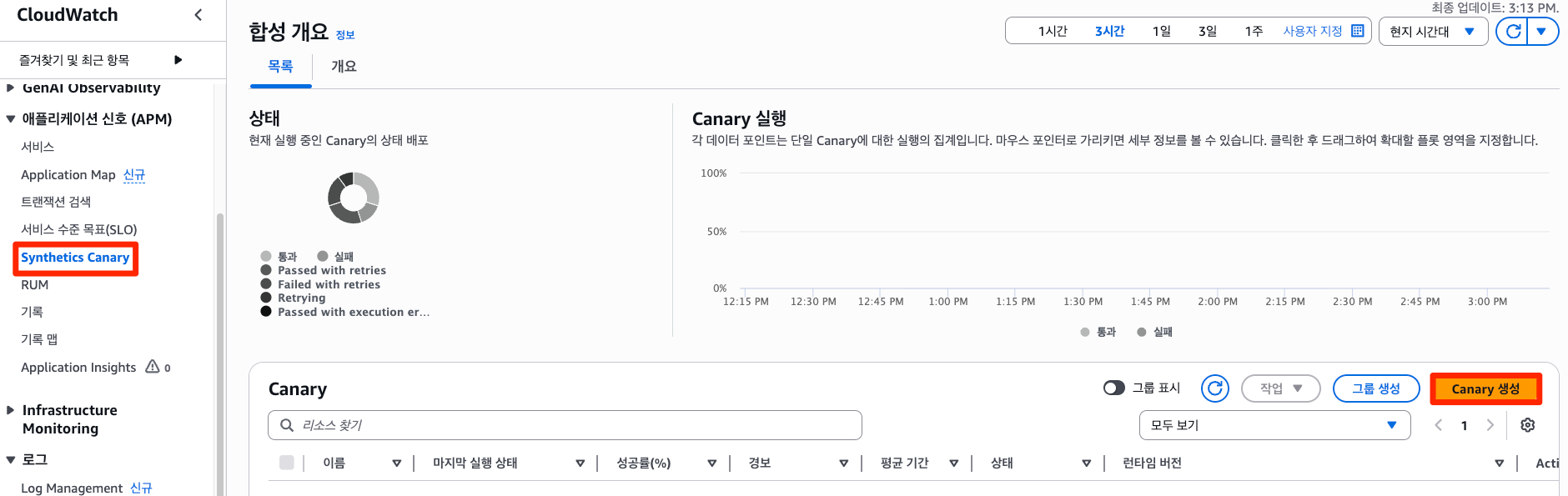
Task: Sort by 마지막 실행 상태 column arrow
Action: pyautogui.click(x=580, y=463)
